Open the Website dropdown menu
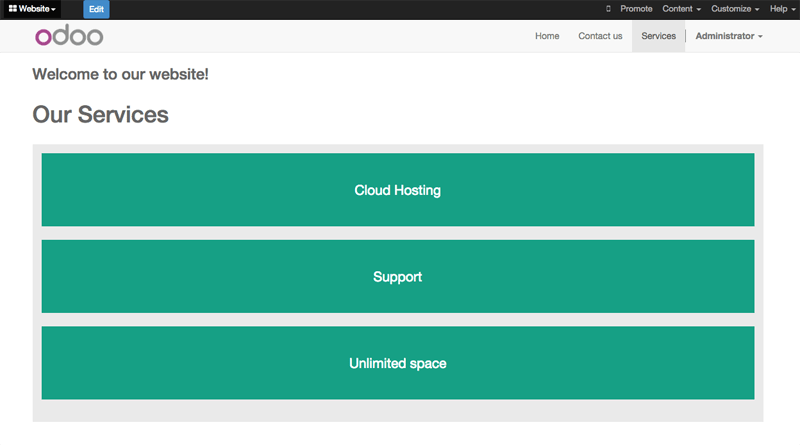Viewport: 800px width, 445px height. pos(32,9)
